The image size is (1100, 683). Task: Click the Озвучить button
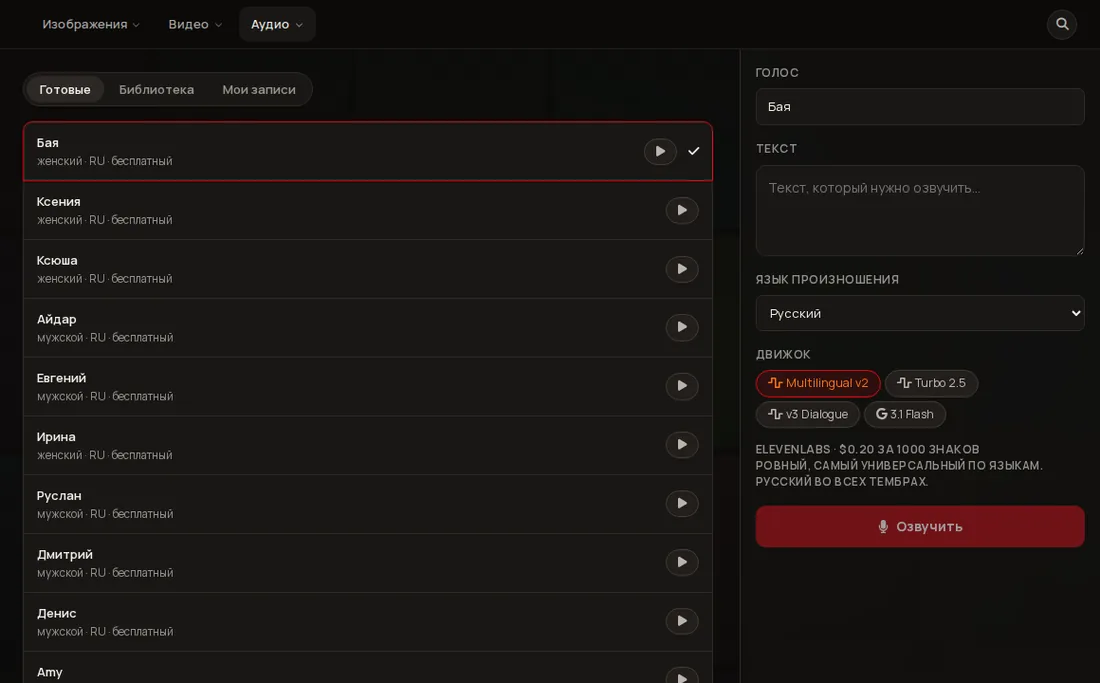920,527
